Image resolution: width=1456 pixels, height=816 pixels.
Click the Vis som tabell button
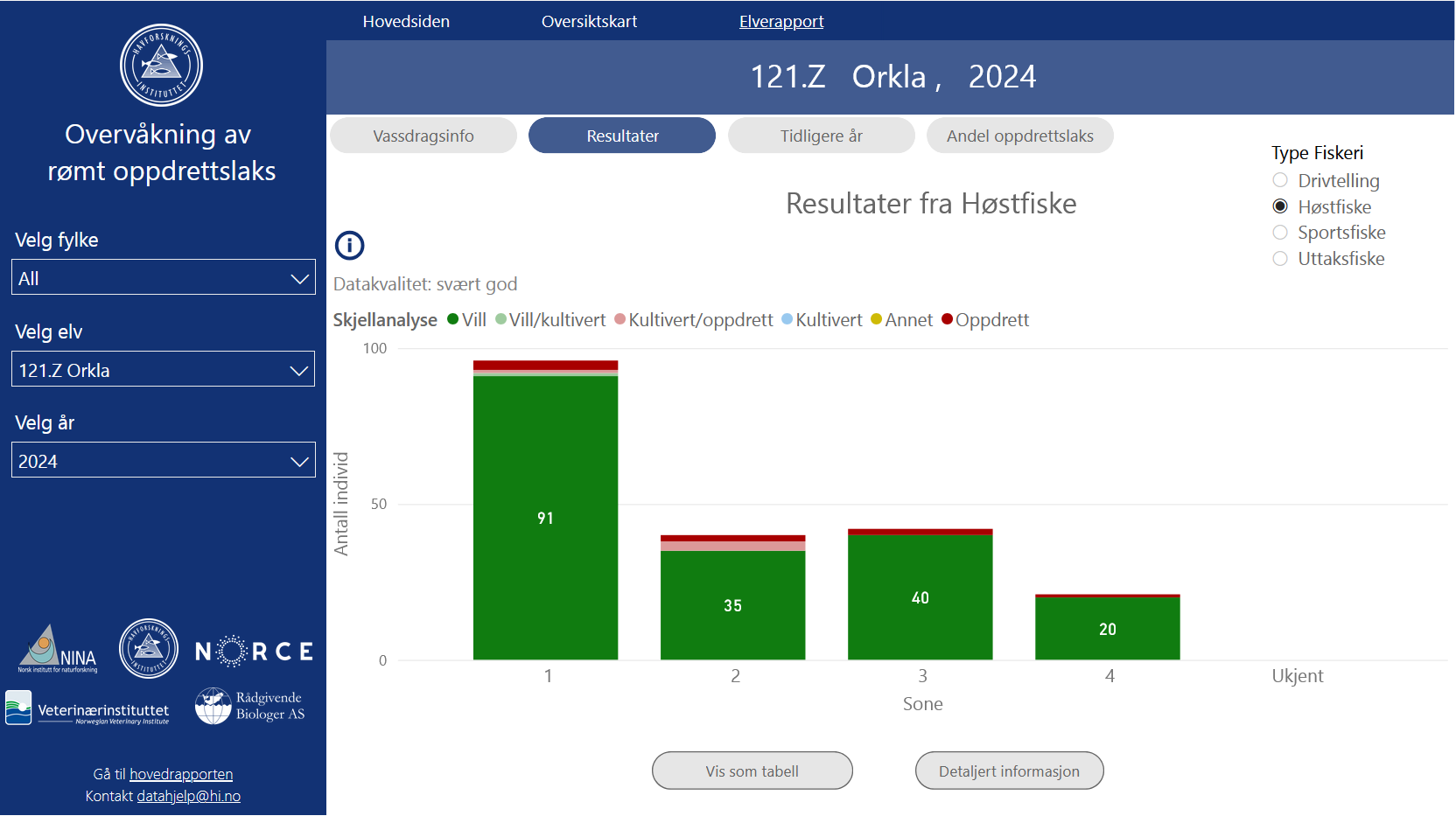tap(752, 771)
